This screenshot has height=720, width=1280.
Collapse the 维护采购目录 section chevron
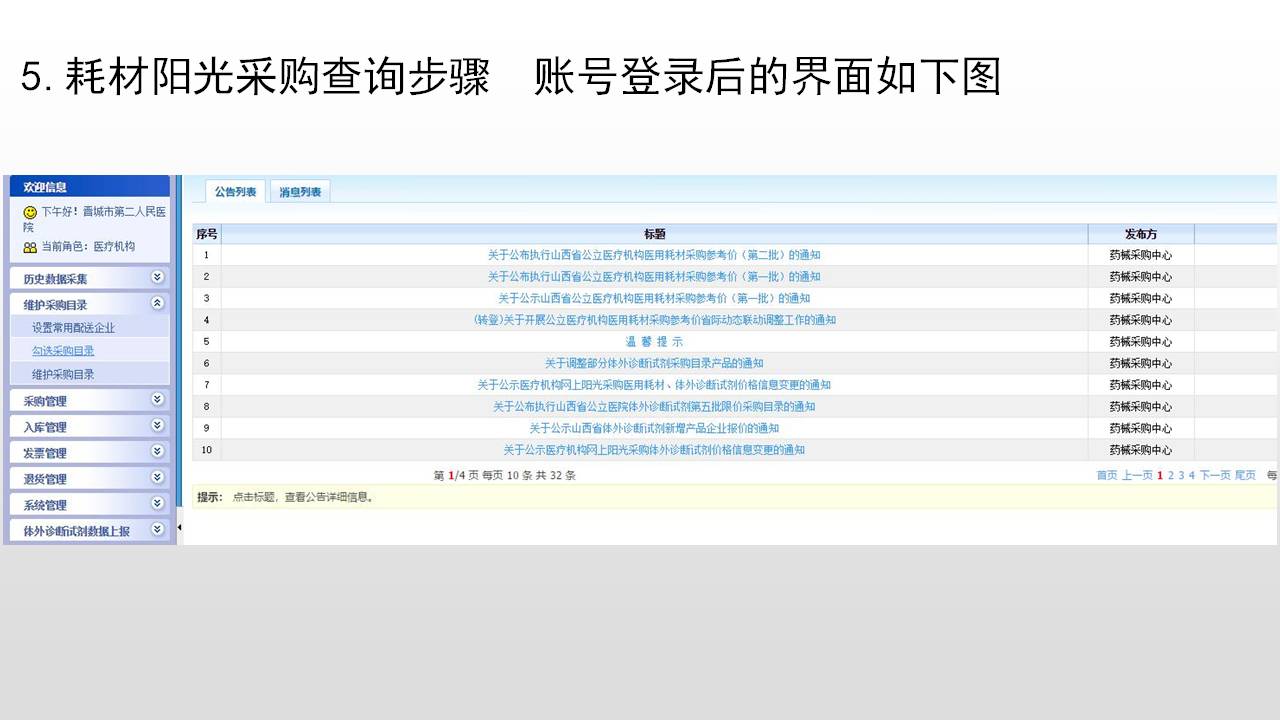157,303
